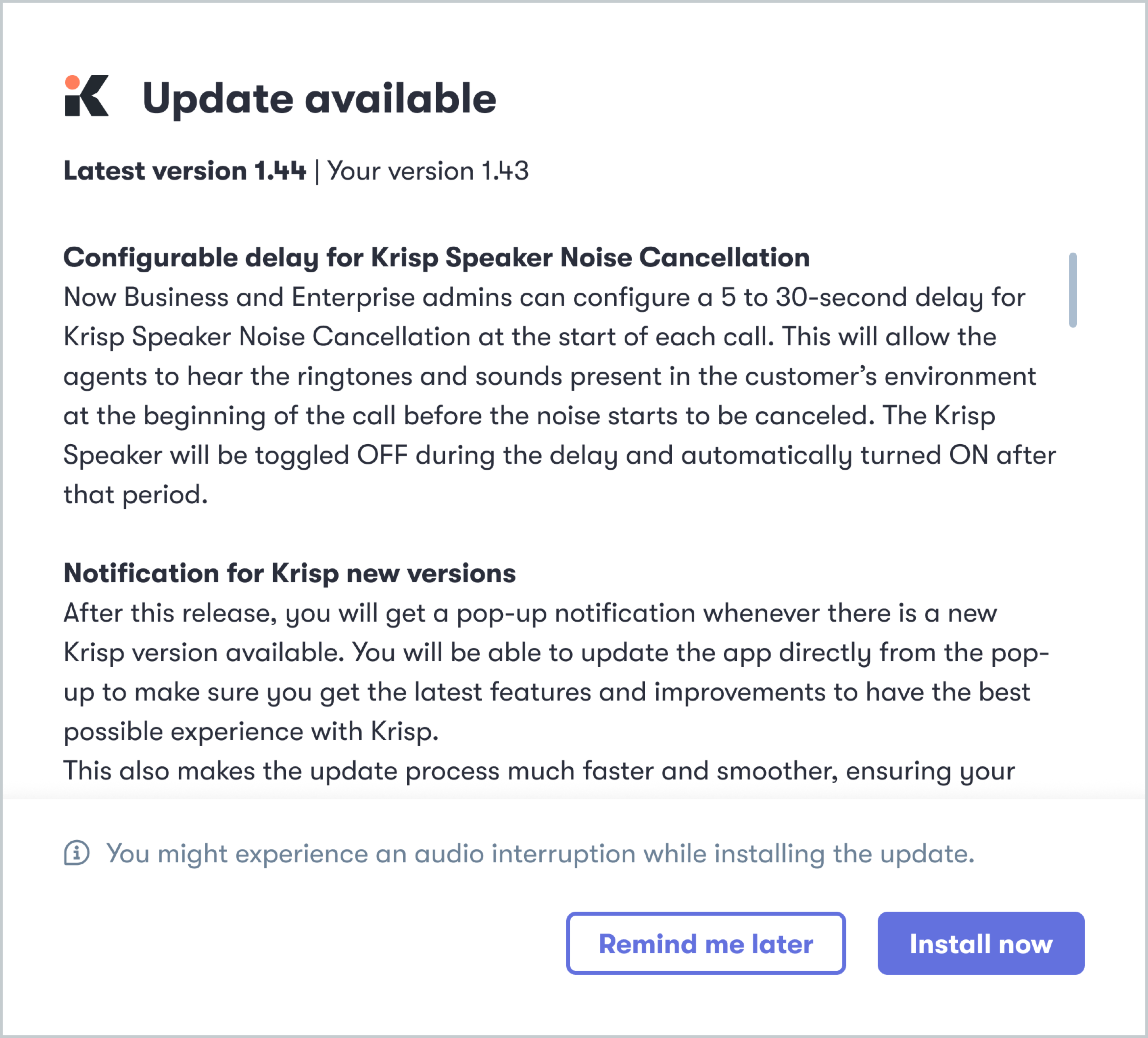Image resolution: width=1148 pixels, height=1038 pixels.
Task: Click the line possible experience with Krisp.
Action: [x=251, y=732]
